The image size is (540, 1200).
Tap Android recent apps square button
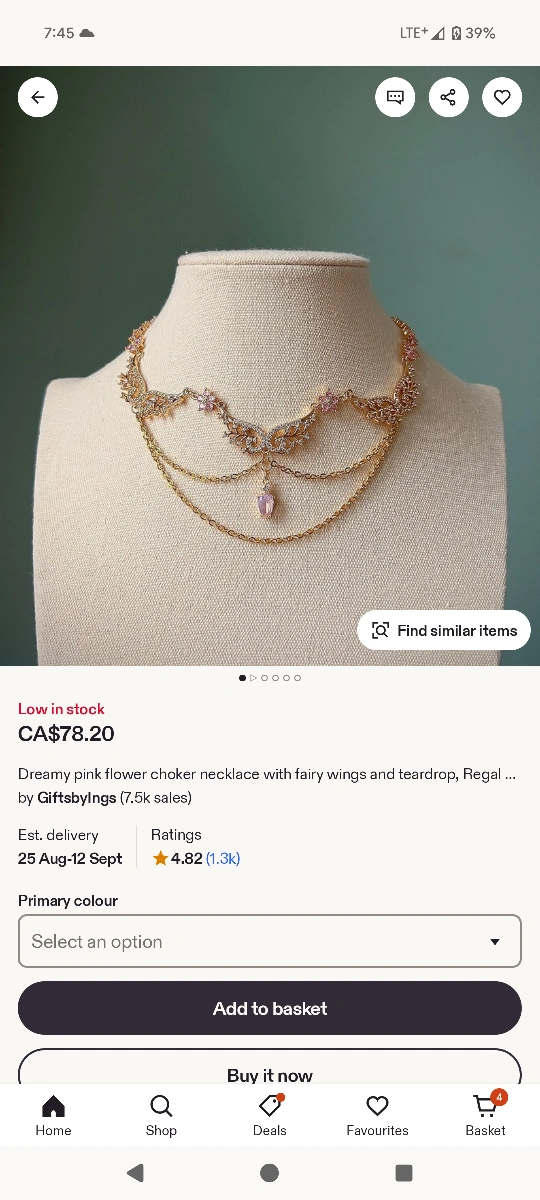tap(404, 1173)
